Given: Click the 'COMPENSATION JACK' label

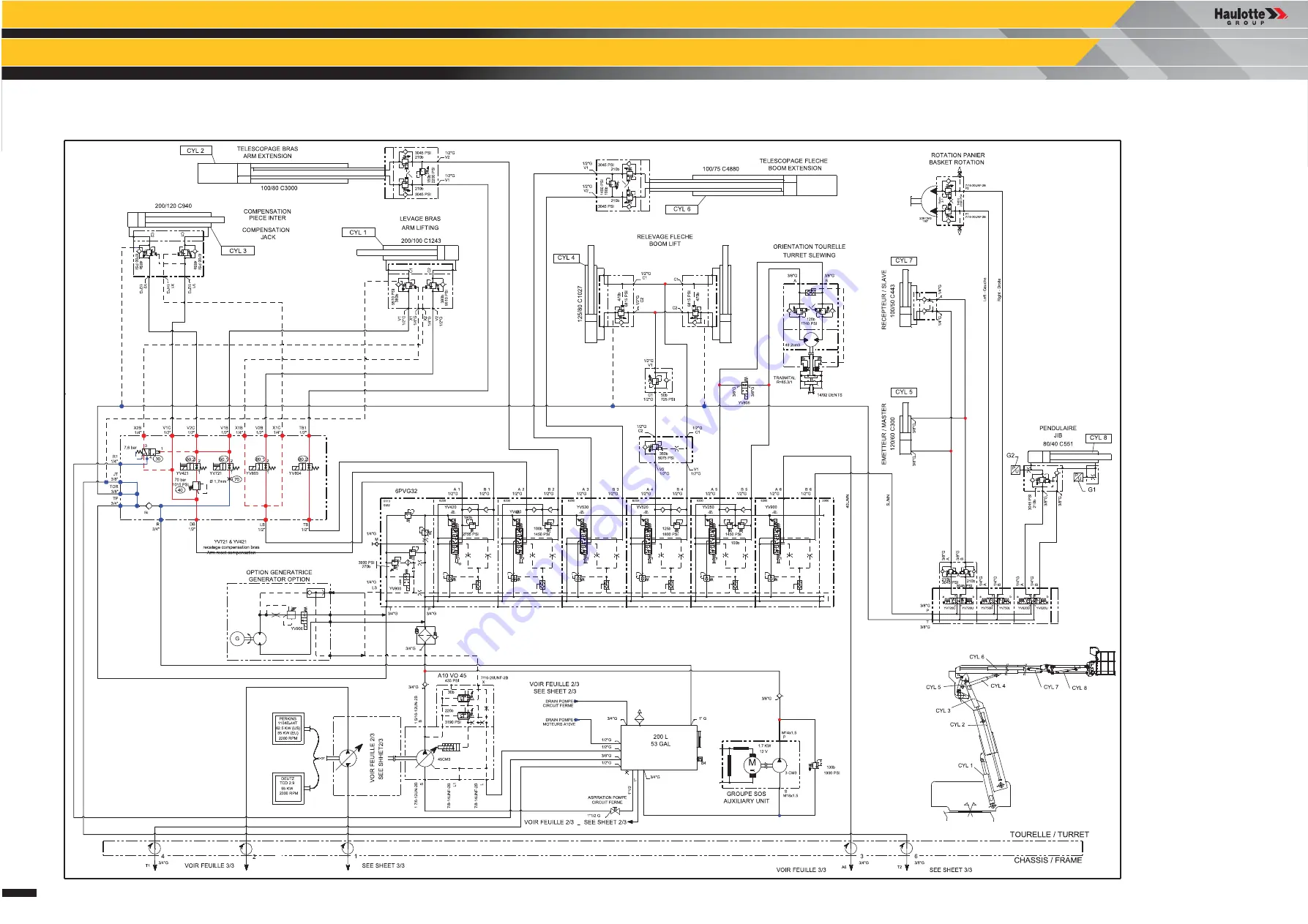Looking at the screenshot, I should pos(266,233).
